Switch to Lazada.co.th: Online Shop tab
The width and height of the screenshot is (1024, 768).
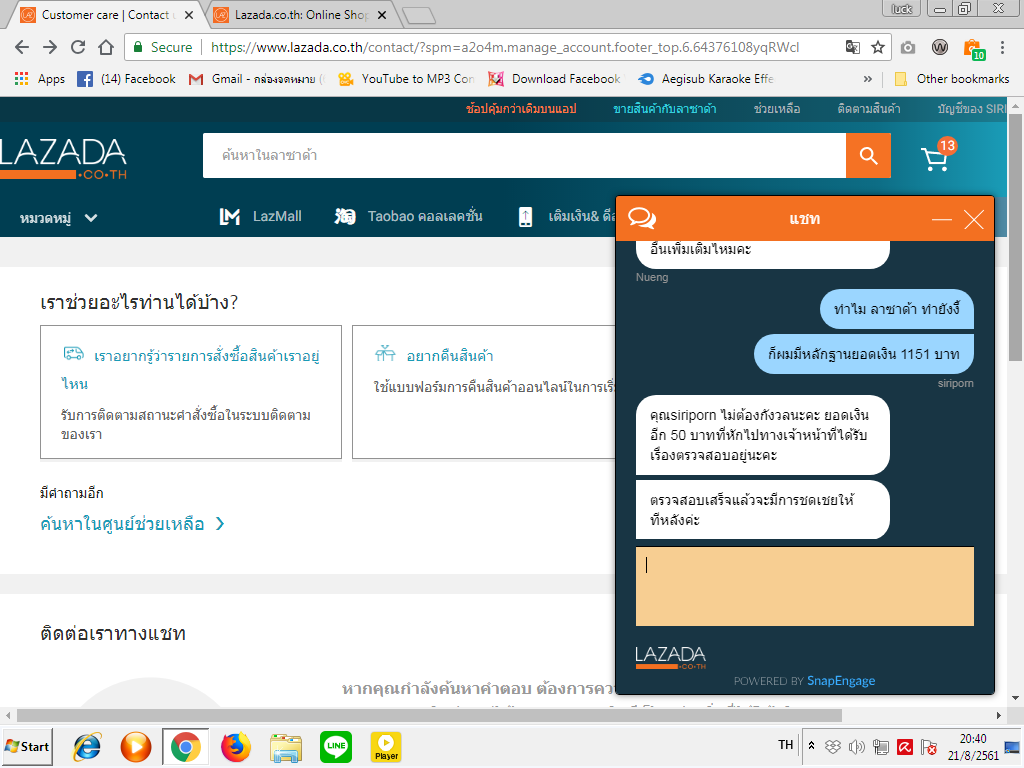tap(300, 14)
